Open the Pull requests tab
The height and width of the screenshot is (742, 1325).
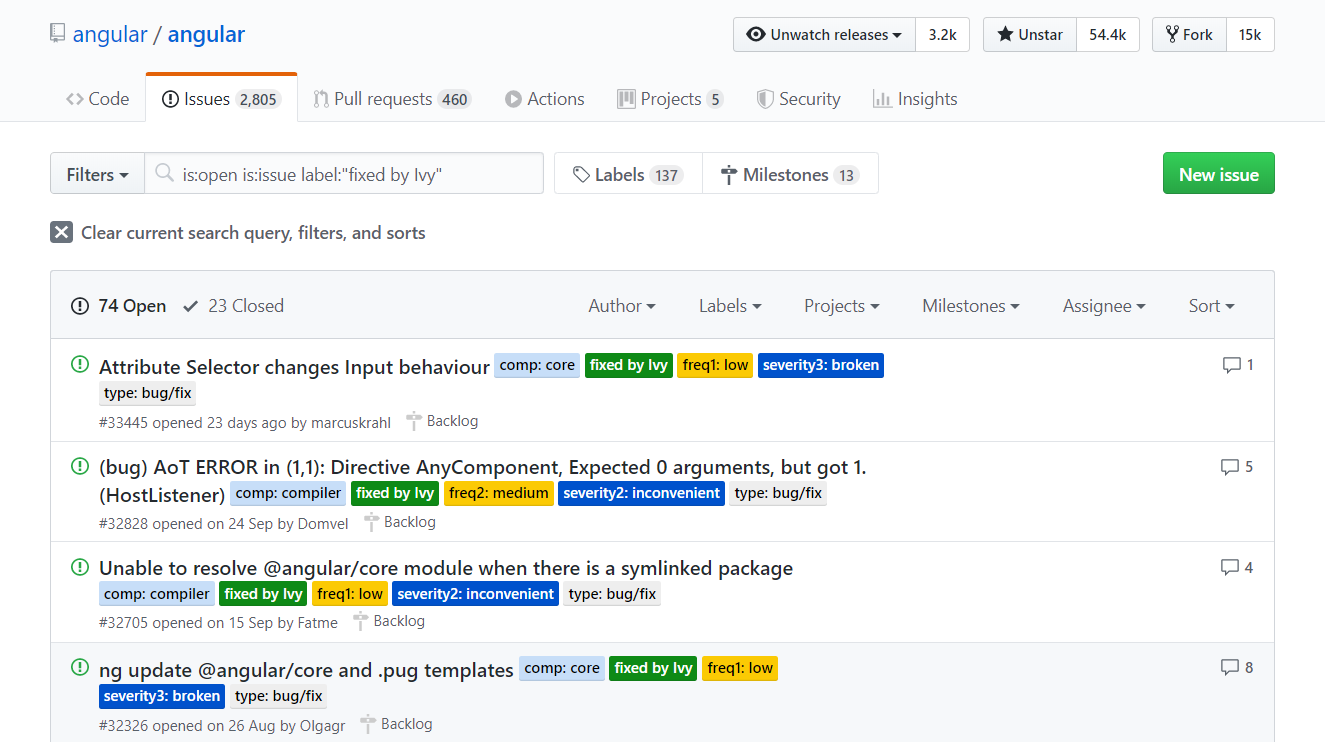tap(392, 99)
